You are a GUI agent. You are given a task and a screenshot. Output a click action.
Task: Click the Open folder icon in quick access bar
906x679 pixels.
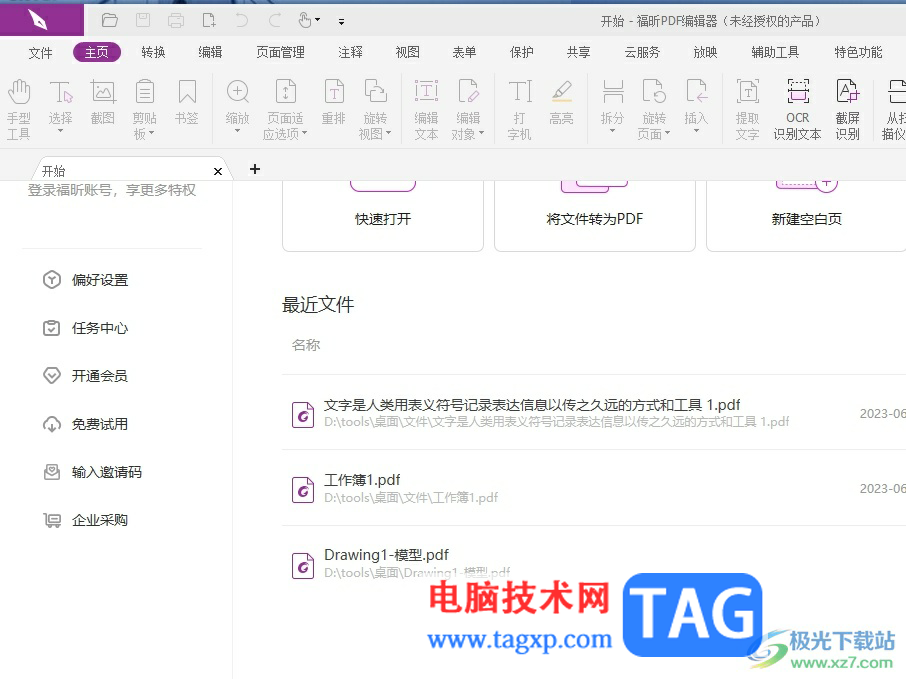click(109, 21)
